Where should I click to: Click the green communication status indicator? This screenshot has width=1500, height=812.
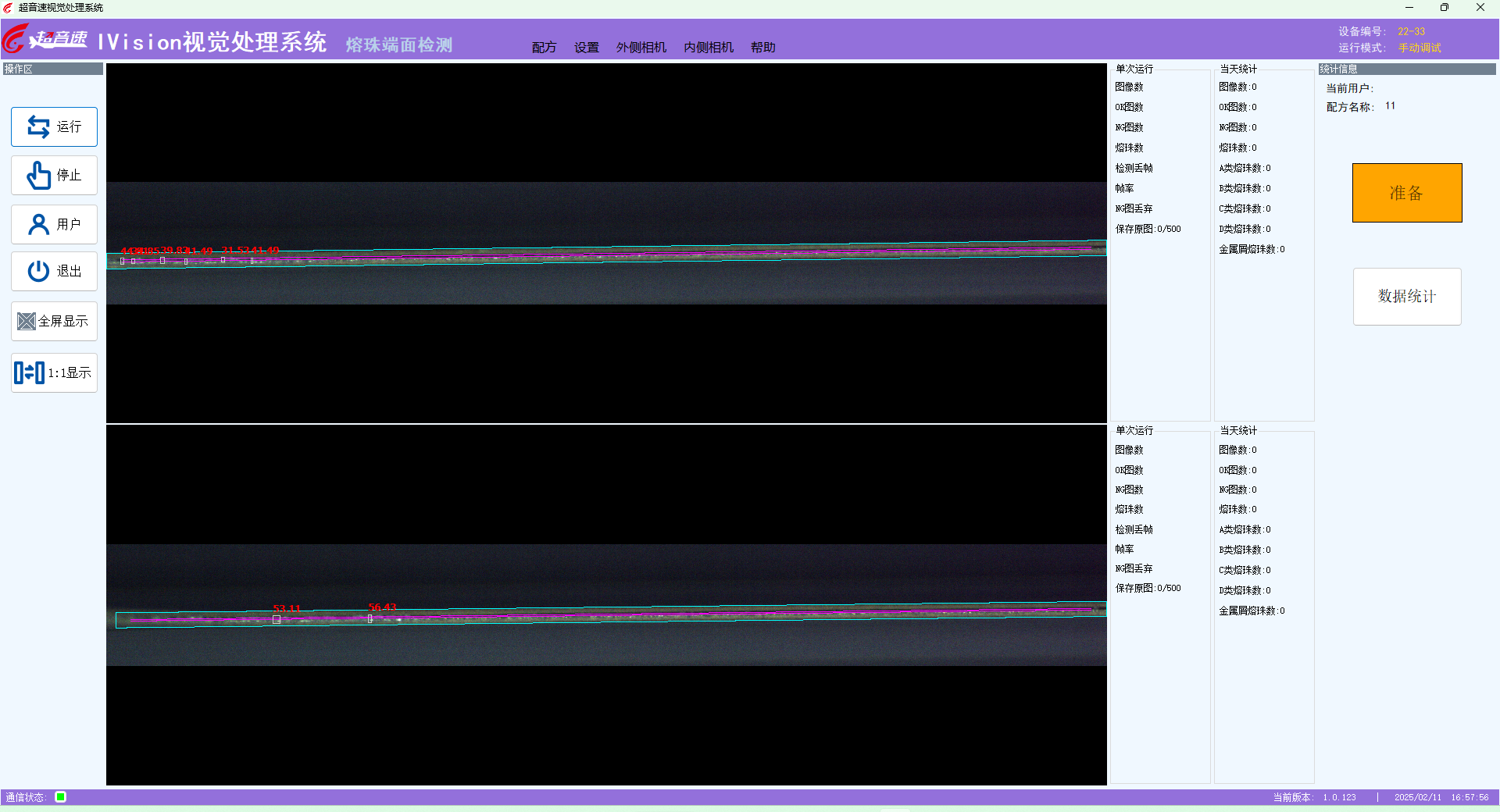click(60, 796)
